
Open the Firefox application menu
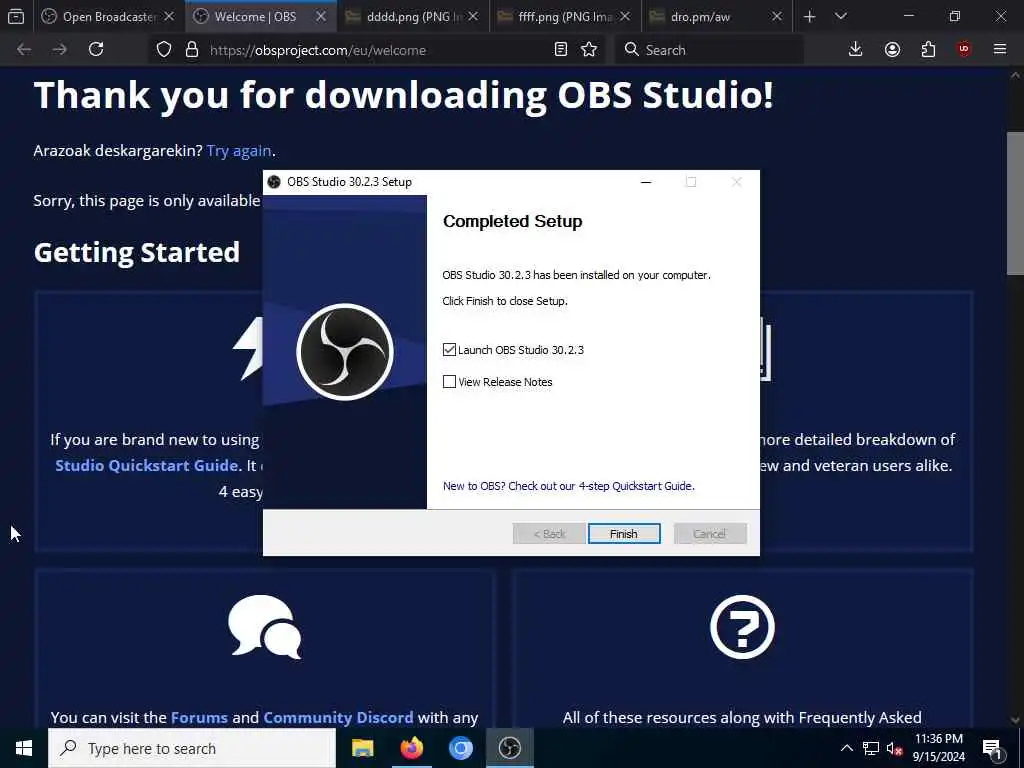tap(1000, 50)
